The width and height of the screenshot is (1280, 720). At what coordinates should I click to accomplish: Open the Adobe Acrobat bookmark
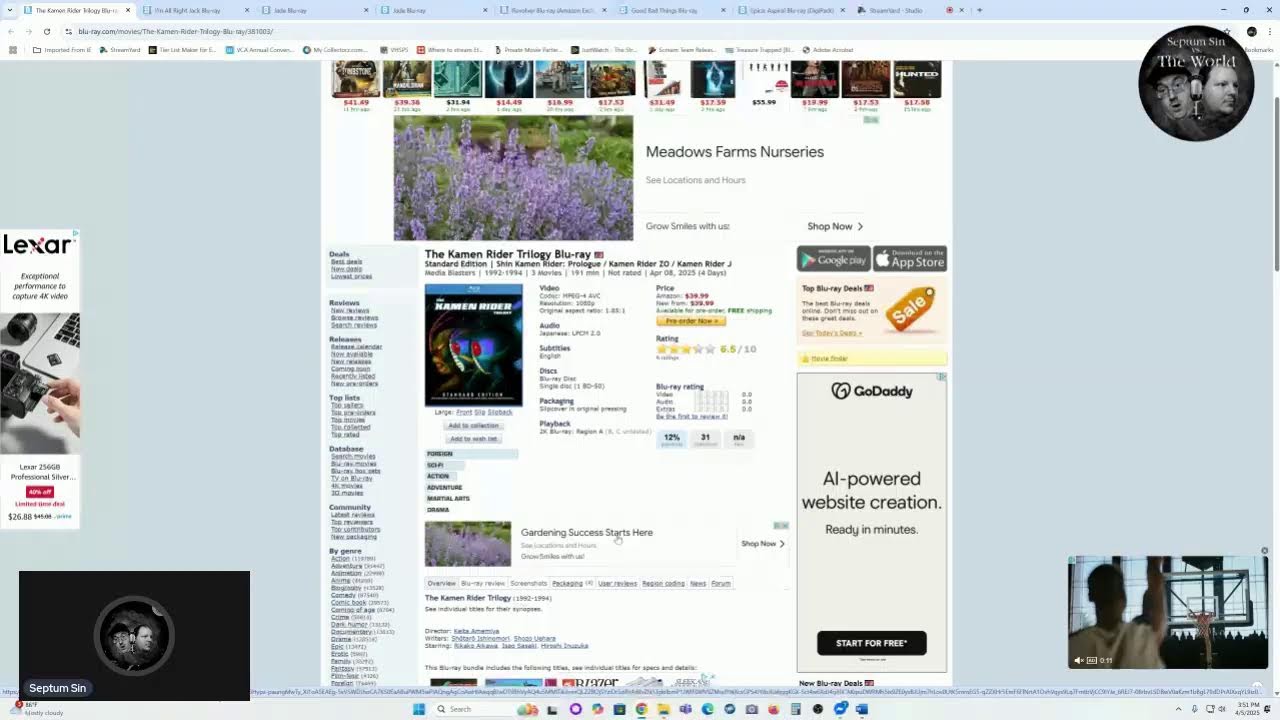coord(828,49)
